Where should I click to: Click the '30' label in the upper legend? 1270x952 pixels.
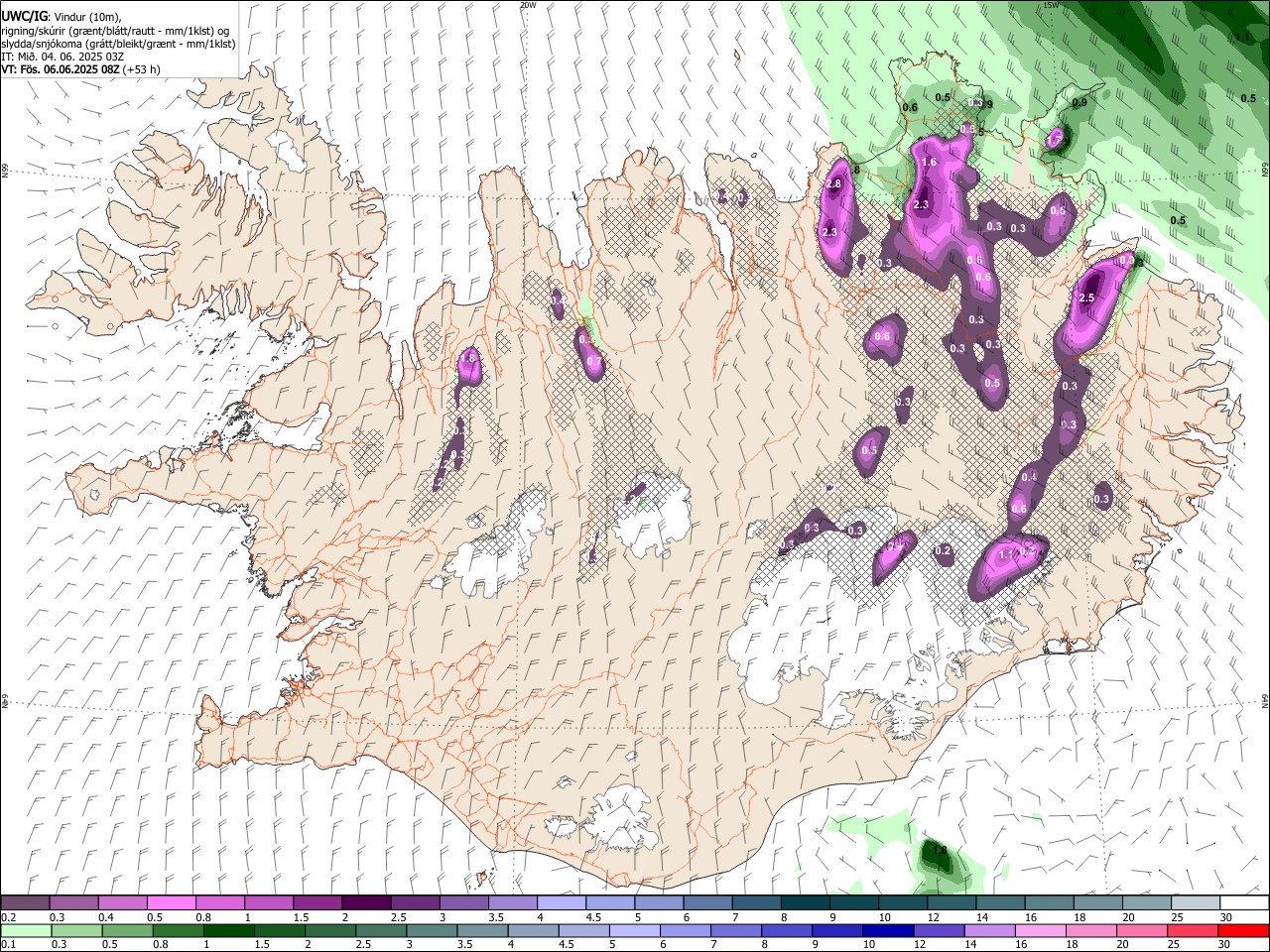[1225, 917]
